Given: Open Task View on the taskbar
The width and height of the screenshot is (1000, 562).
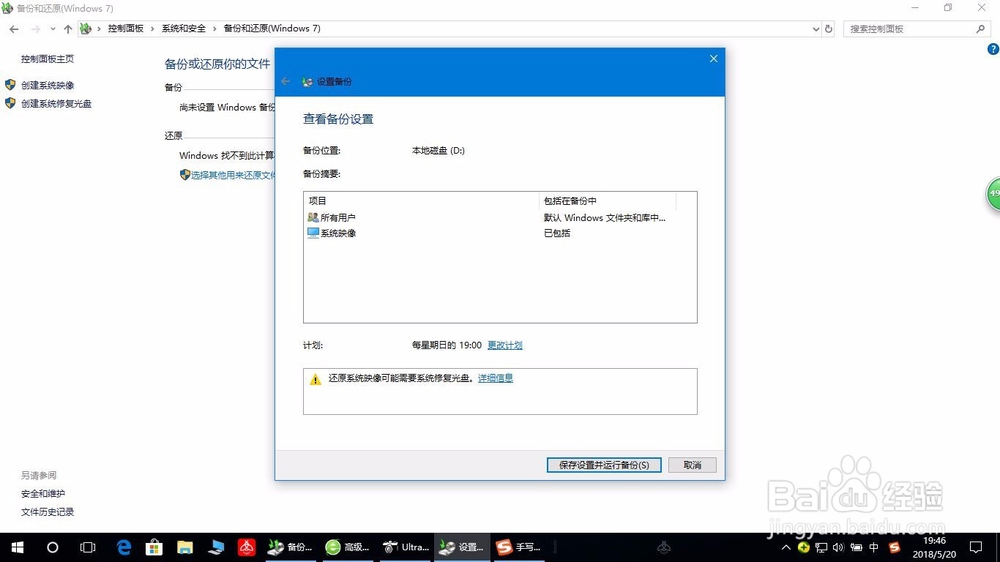Looking at the screenshot, I should [87, 547].
